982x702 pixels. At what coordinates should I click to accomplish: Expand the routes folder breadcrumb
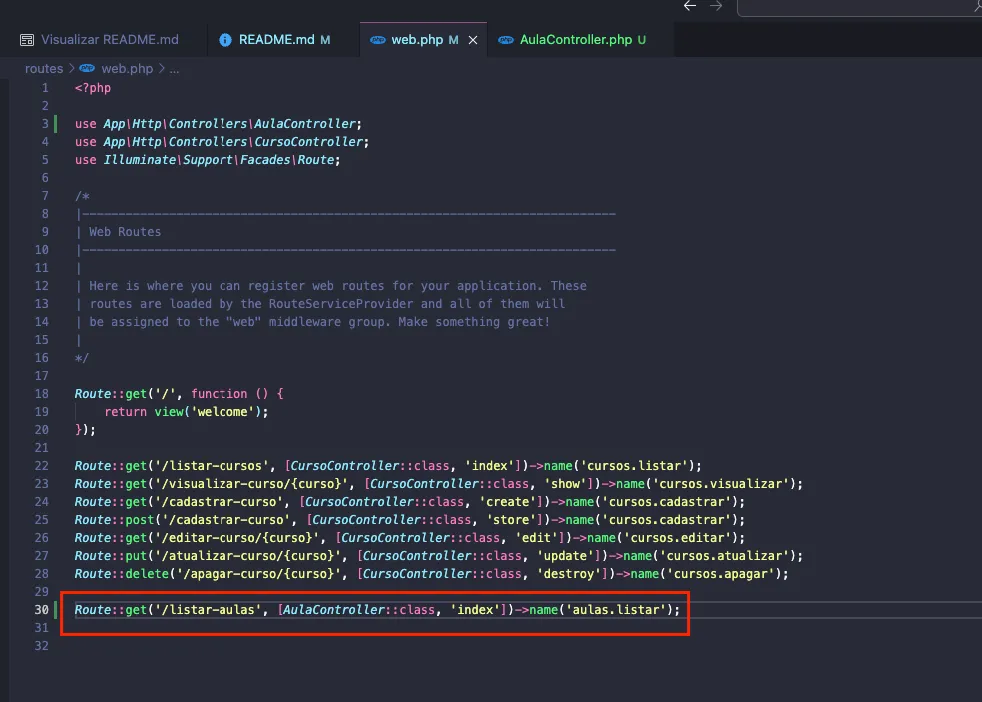click(x=43, y=69)
